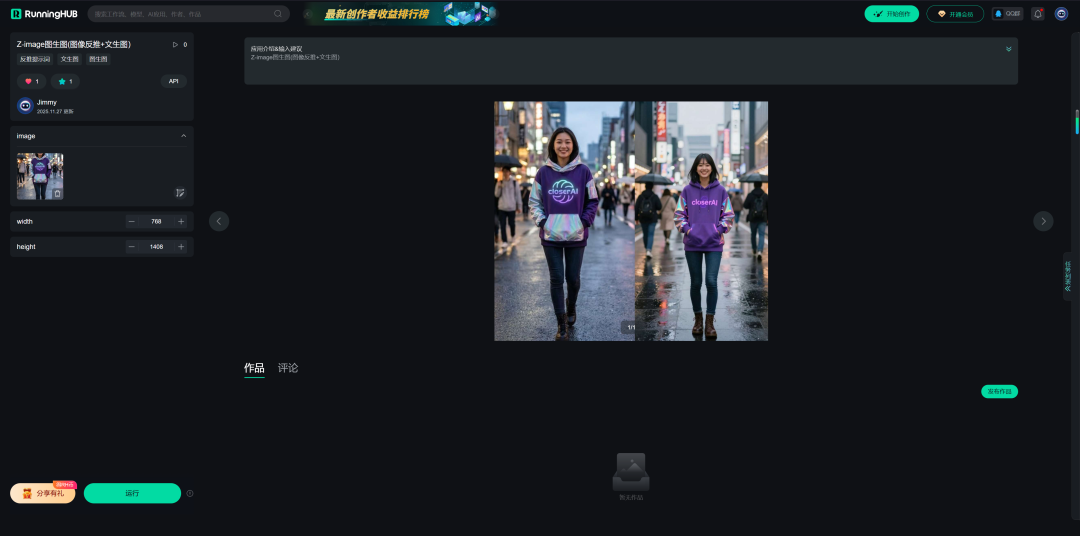Image resolution: width=1080 pixels, height=536 pixels.
Task: Increase width with plus button
Action: pos(181,221)
